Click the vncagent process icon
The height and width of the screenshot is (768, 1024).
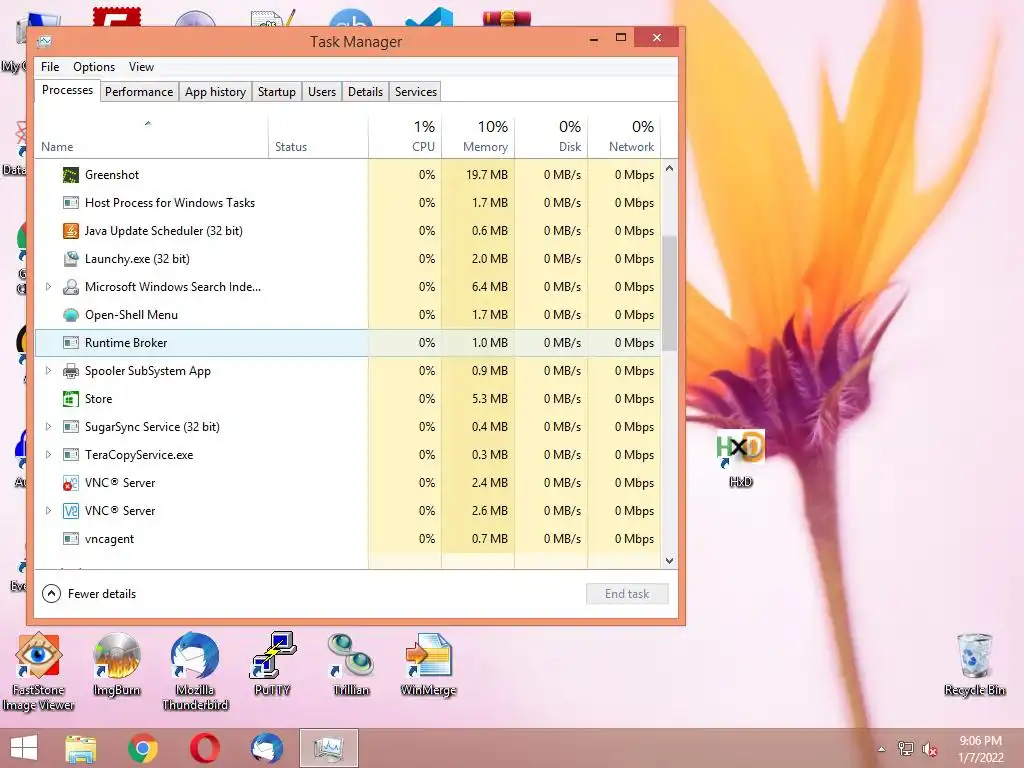pos(71,539)
